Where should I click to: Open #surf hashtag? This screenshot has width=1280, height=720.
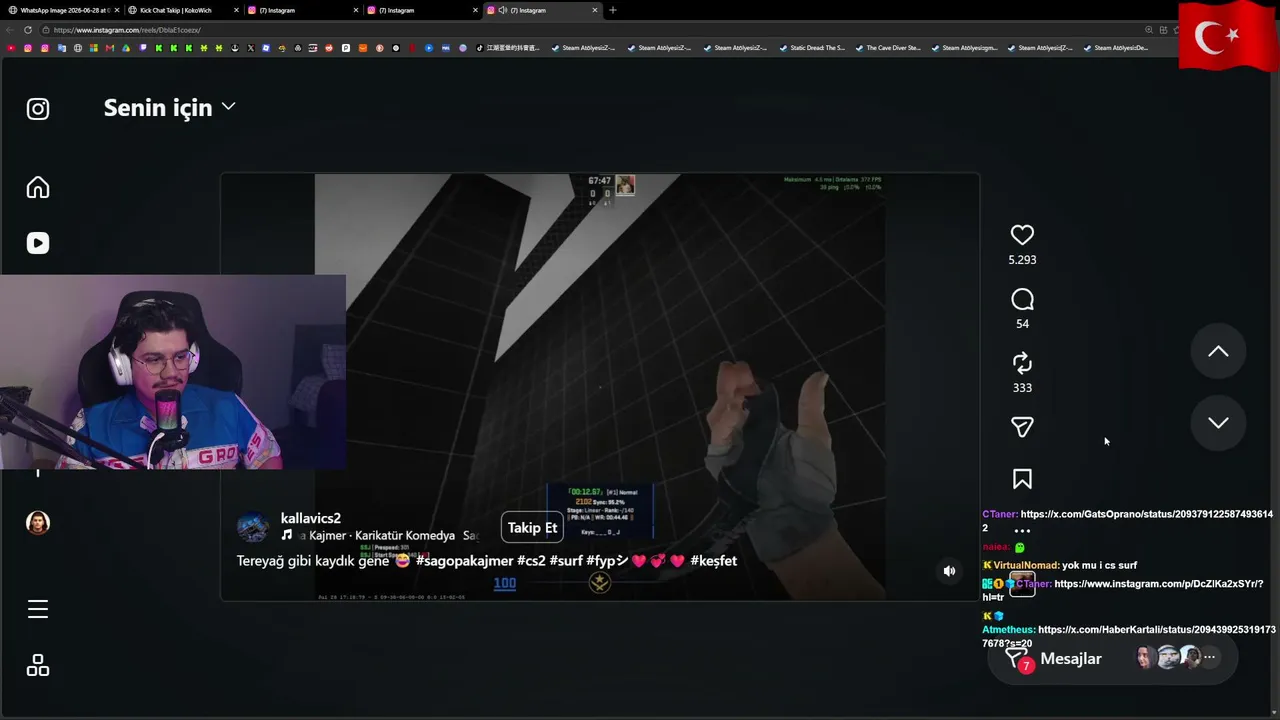coord(566,561)
